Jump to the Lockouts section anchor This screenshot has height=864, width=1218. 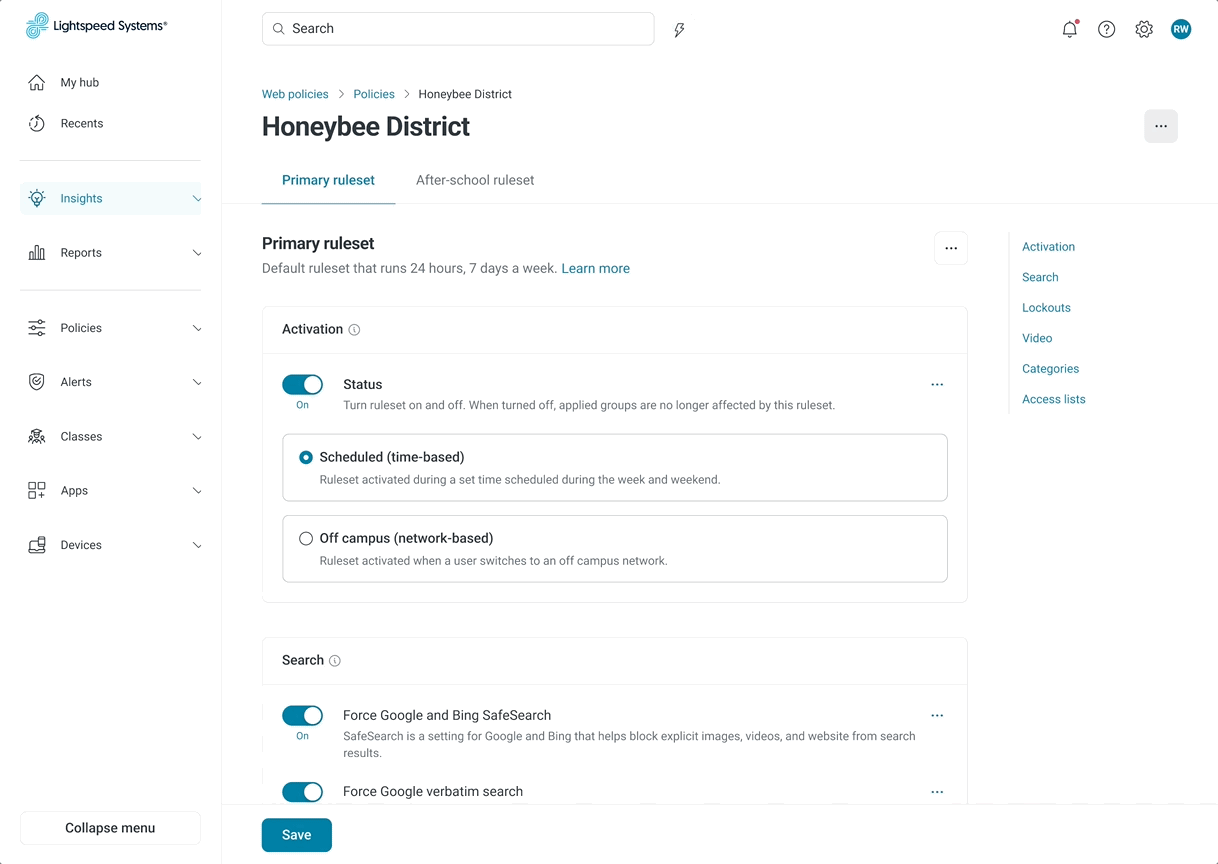[x=1046, y=307]
